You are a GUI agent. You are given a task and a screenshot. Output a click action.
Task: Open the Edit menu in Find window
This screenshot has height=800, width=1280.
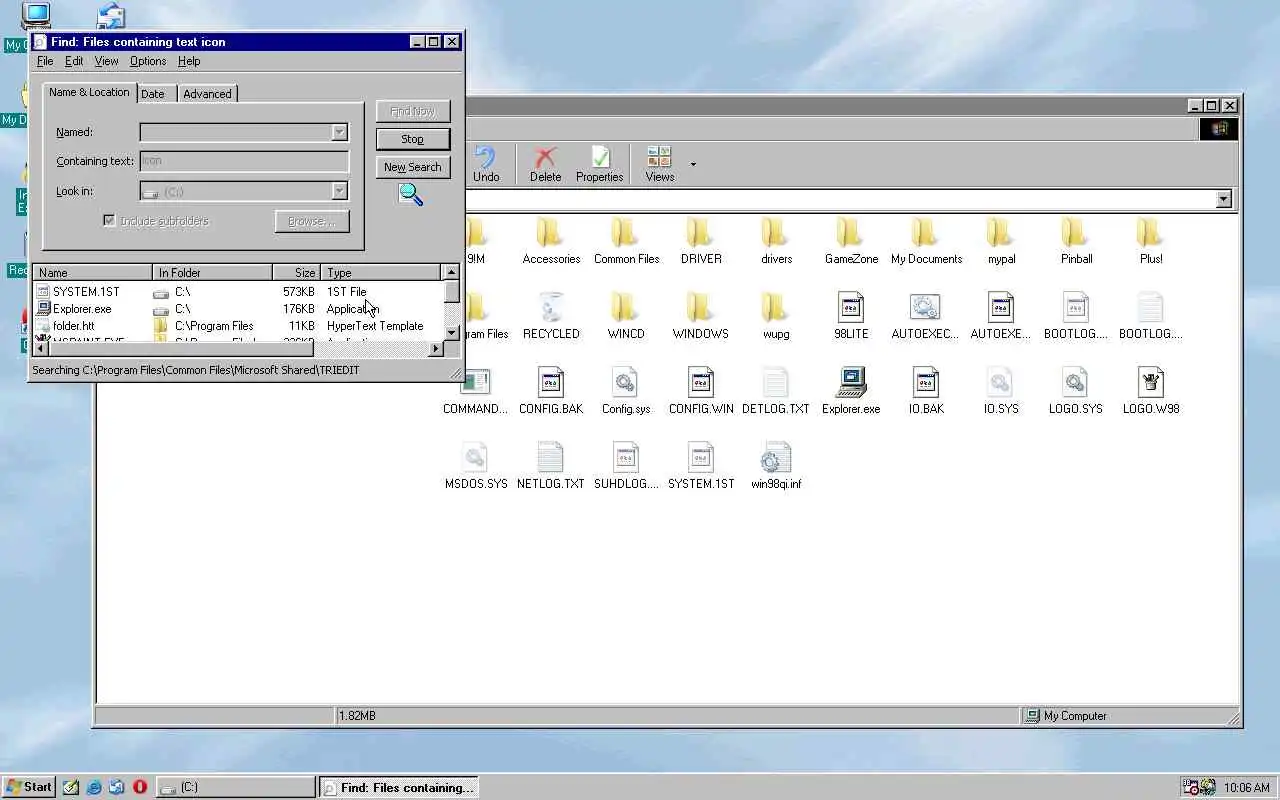[x=74, y=61]
